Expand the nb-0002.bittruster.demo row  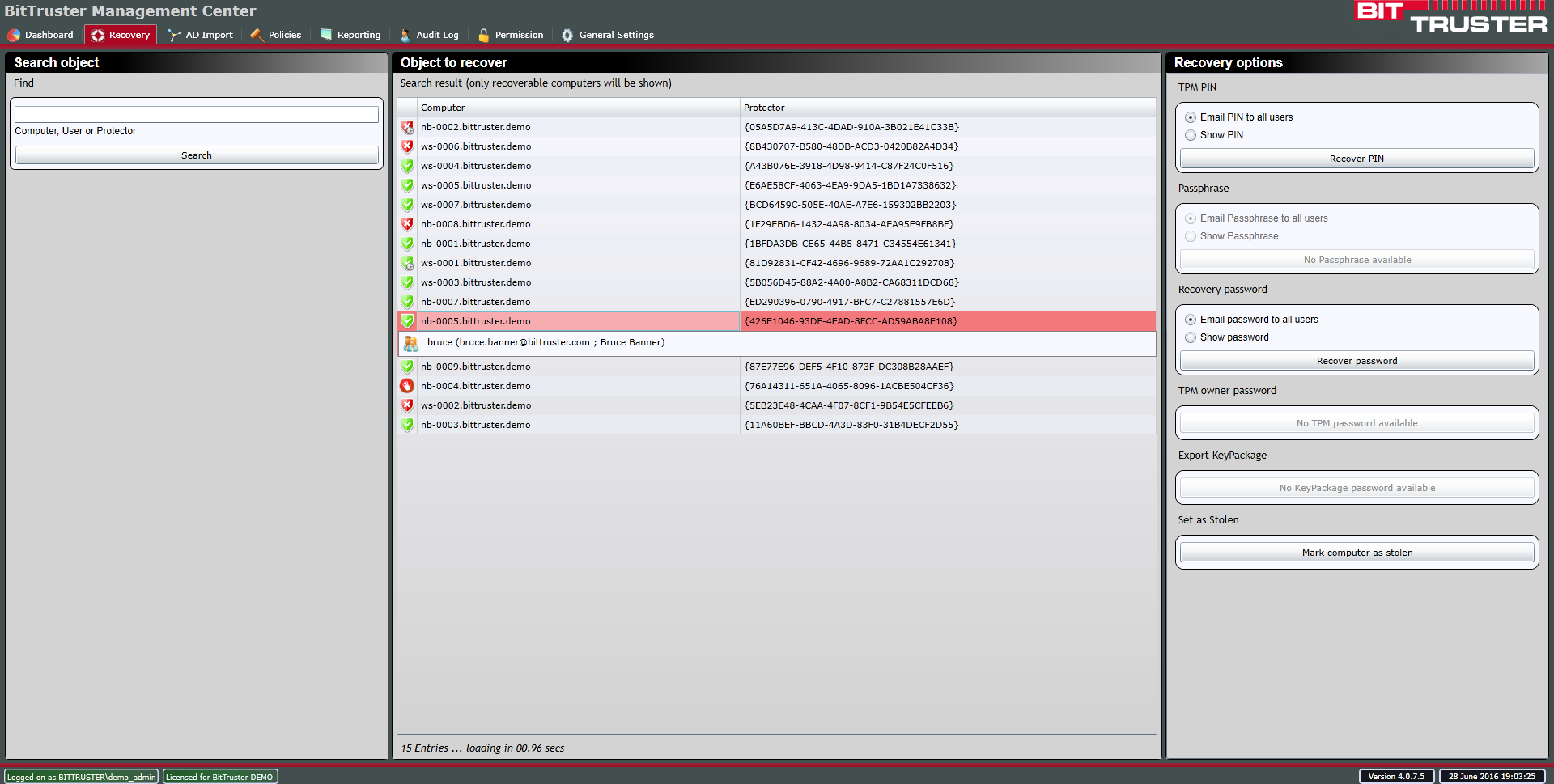coord(475,127)
